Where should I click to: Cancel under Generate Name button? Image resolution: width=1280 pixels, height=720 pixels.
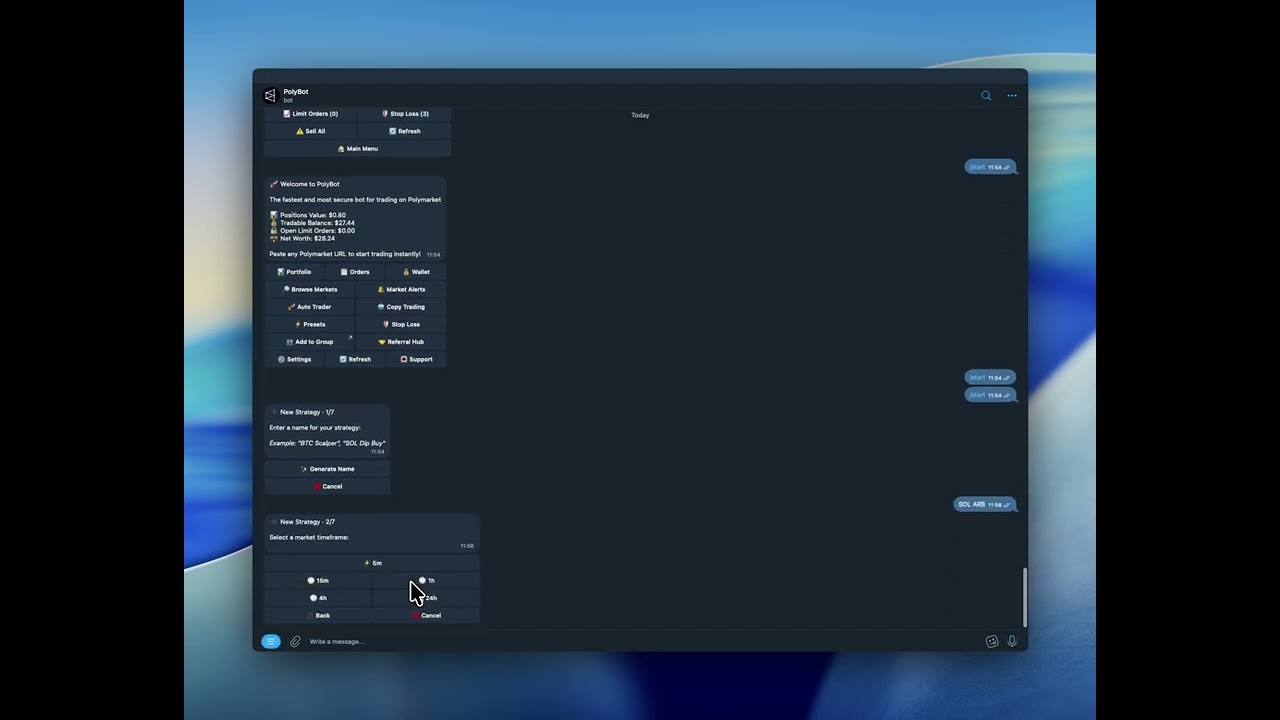point(327,486)
